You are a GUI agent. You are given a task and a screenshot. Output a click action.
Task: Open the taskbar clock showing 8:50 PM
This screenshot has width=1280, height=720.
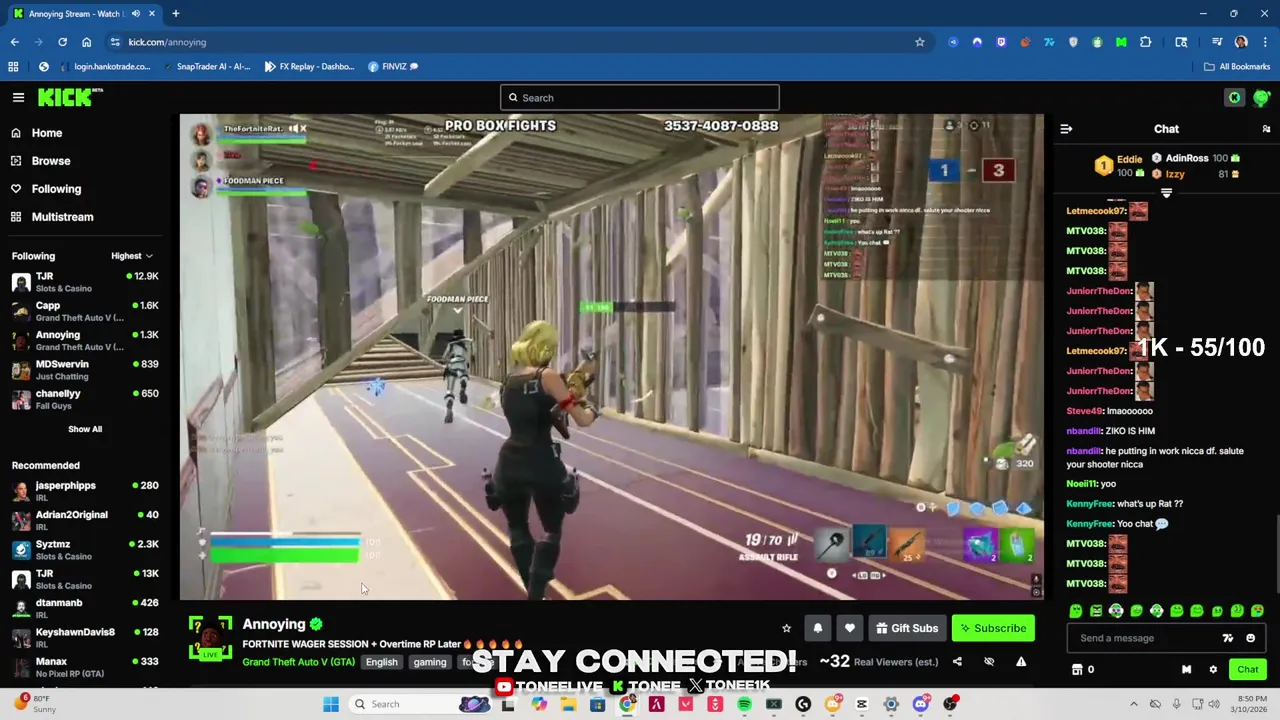pos(1250,704)
